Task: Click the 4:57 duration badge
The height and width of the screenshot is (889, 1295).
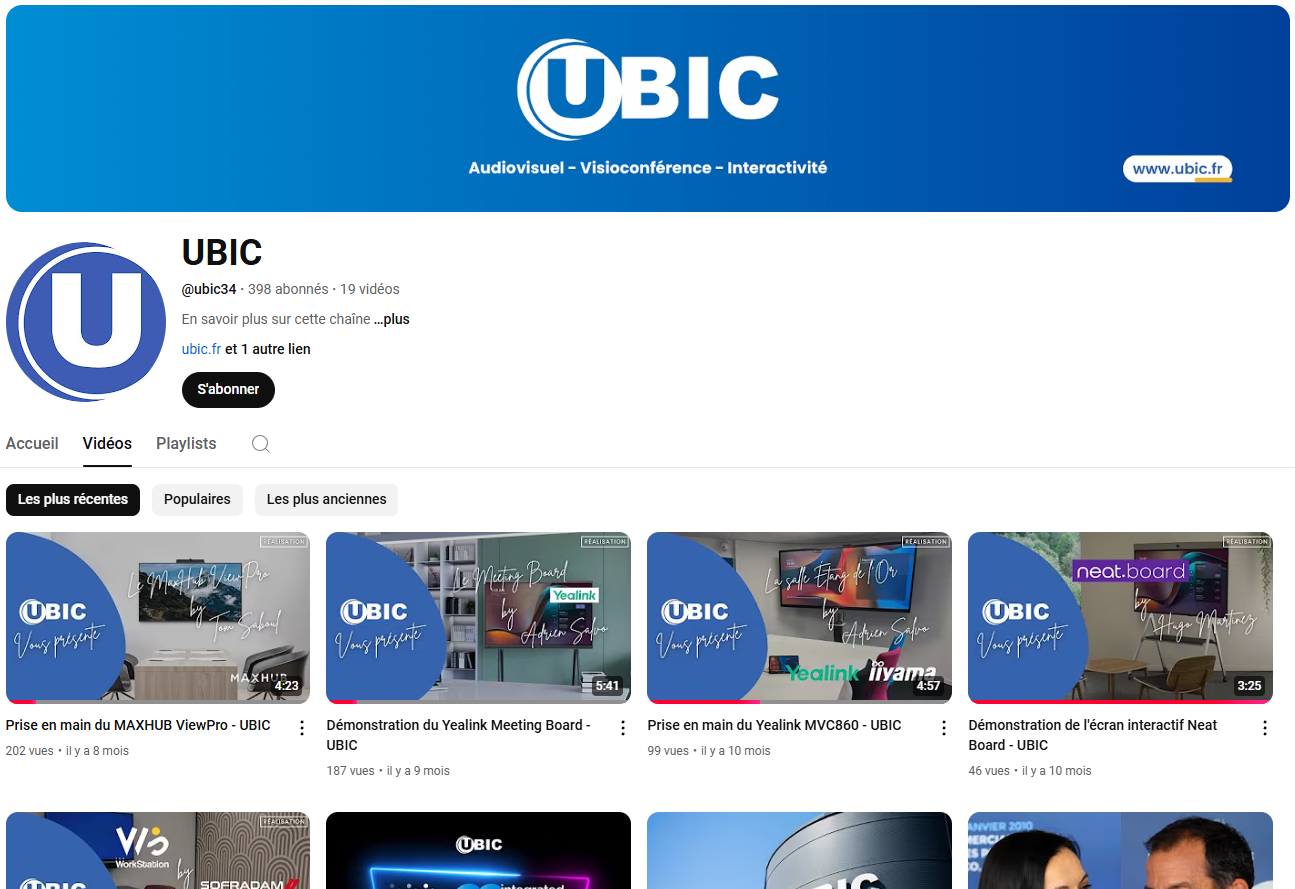Action: [x=928, y=686]
